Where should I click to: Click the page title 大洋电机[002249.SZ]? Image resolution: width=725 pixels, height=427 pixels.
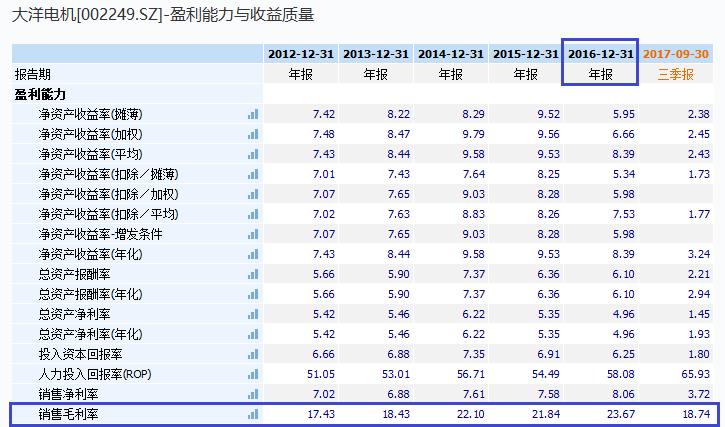pos(88,15)
